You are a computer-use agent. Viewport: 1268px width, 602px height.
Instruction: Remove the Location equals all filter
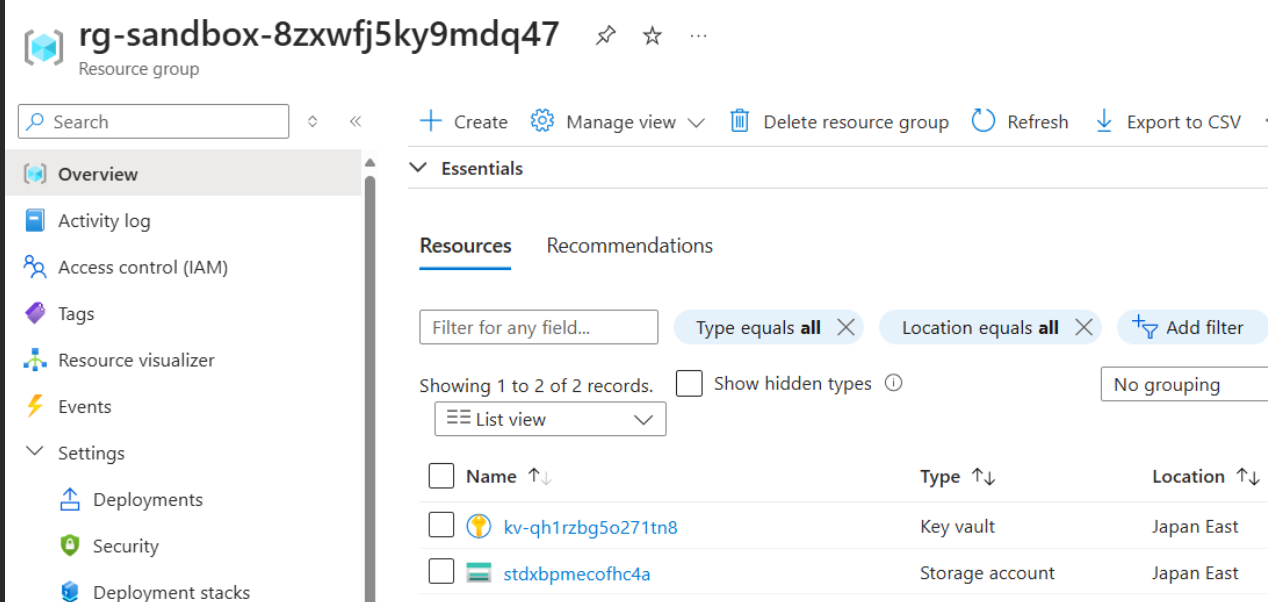(x=1083, y=327)
